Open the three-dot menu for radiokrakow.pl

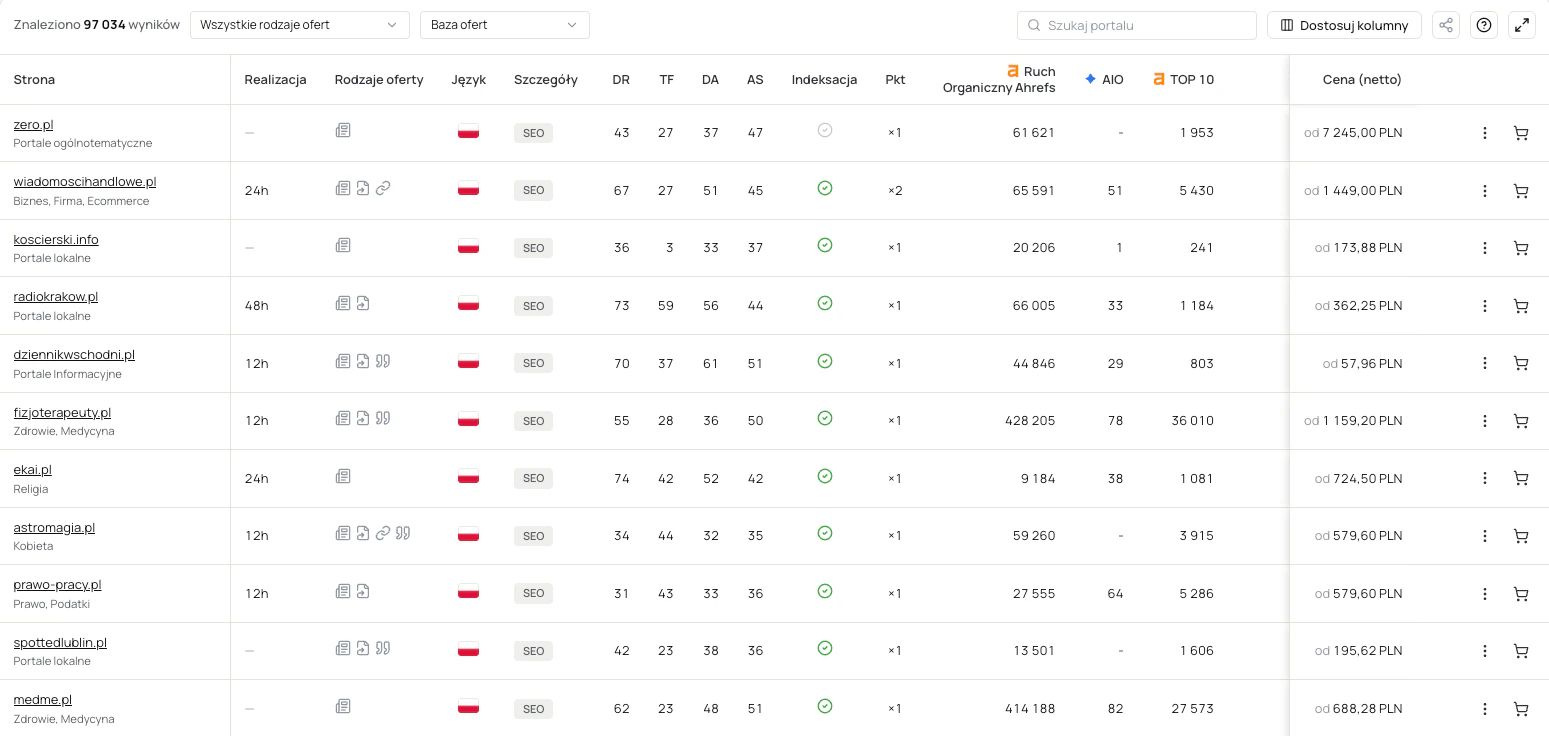click(1485, 306)
